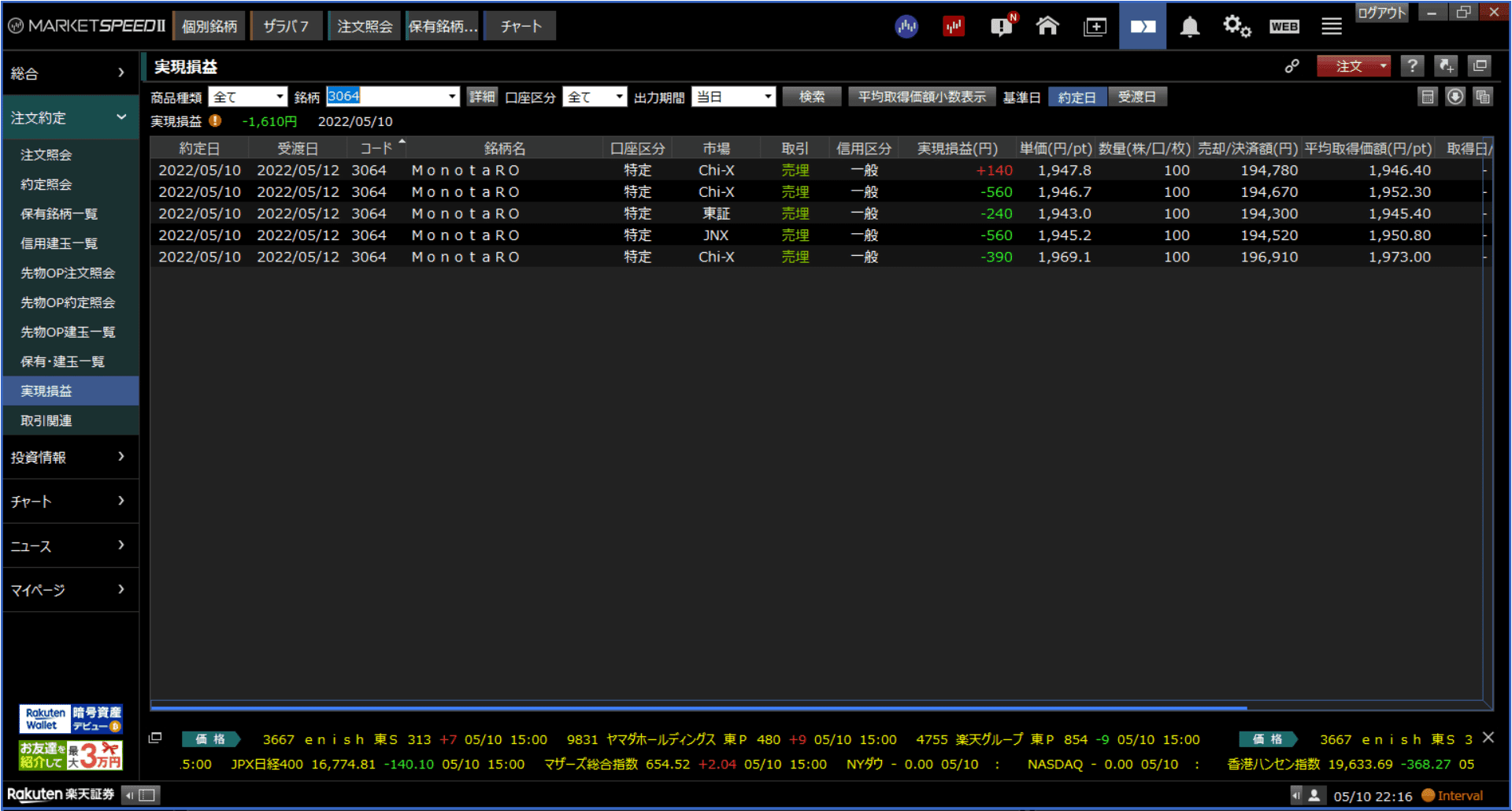Close the ticker bar with X
Image resolution: width=1512 pixels, height=811 pixels.
point(1488,738)
